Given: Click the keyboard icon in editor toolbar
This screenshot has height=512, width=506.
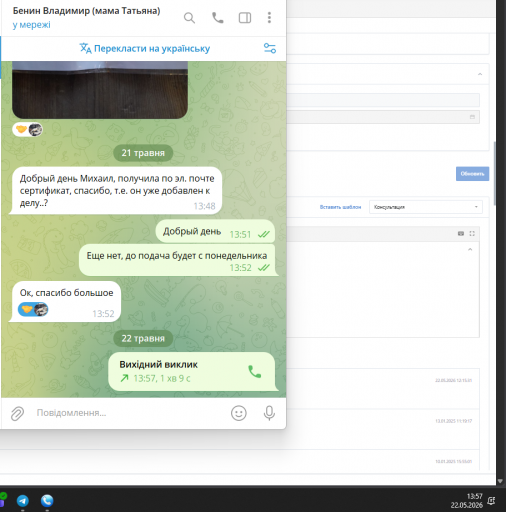Looking at the screenshot, I should [x=461, y=234].
